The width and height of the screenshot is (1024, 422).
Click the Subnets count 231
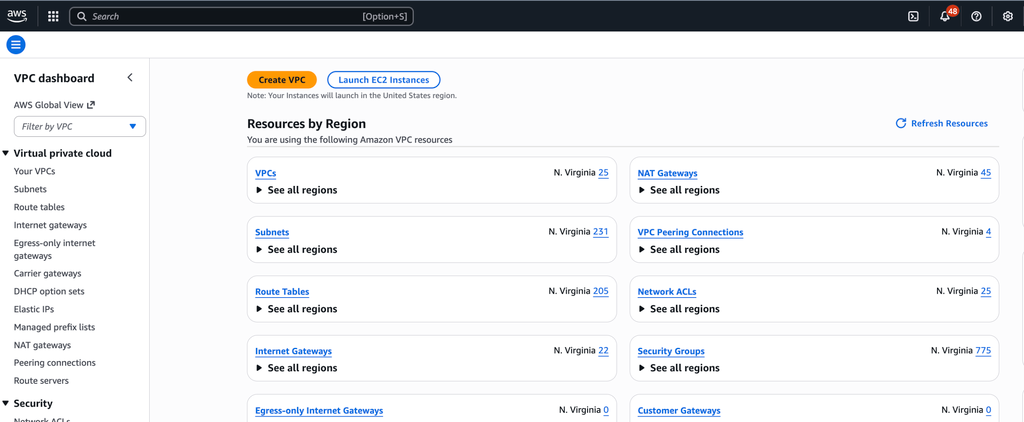(x=601, y=231)
